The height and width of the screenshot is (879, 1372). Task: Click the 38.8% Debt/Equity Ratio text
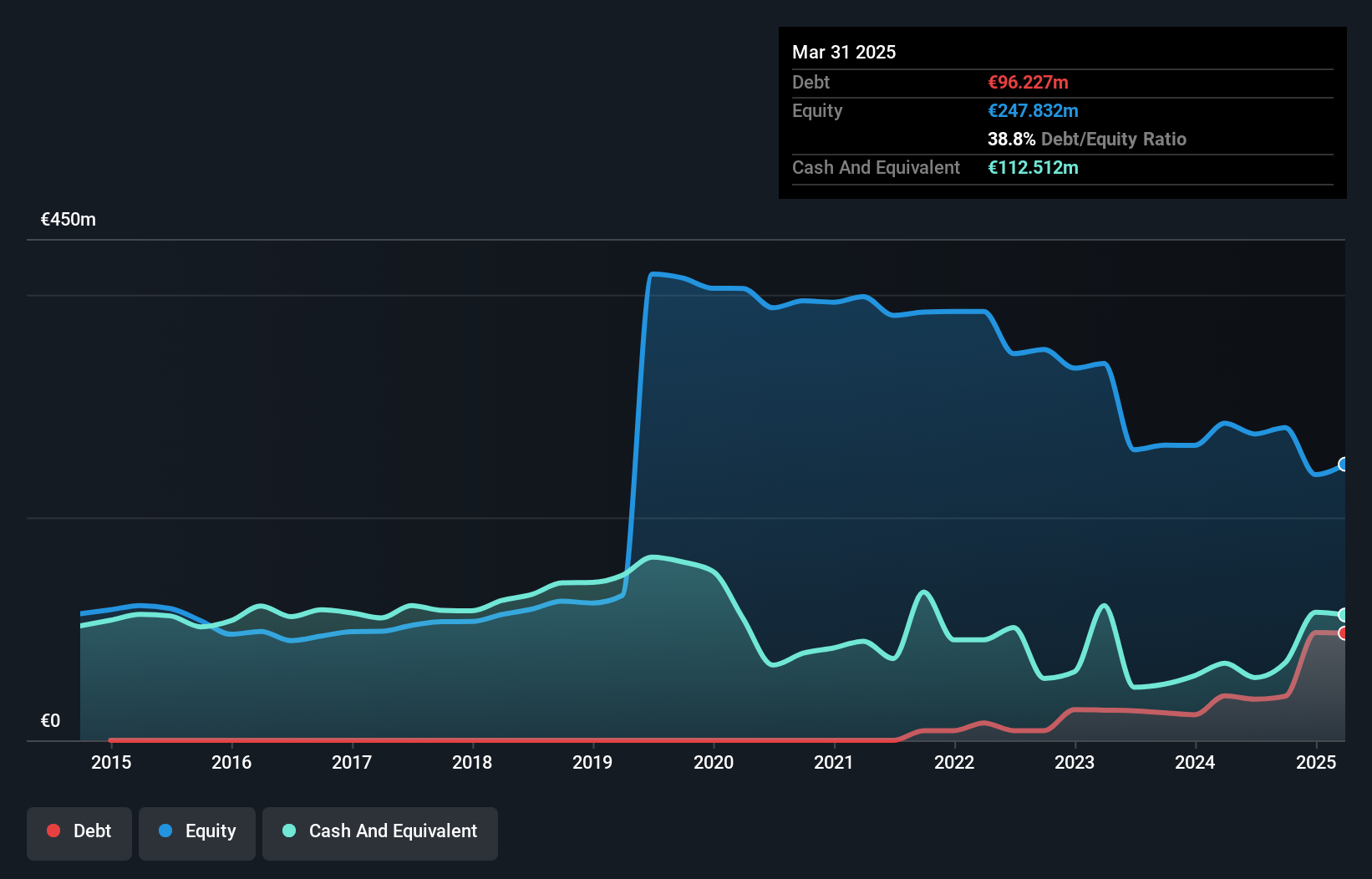(1087, 139)
